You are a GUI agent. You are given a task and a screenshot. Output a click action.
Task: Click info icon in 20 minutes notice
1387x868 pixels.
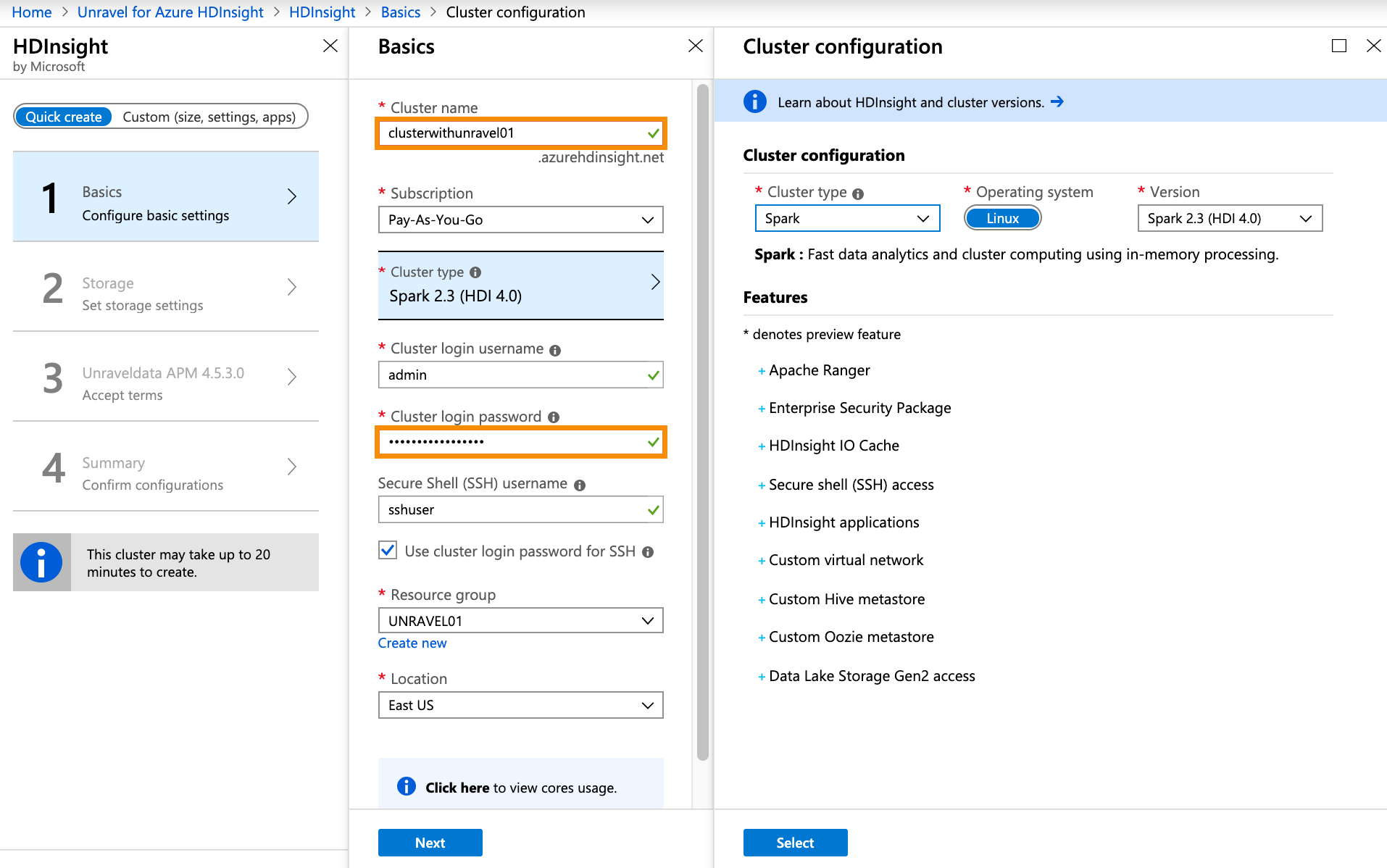pyautogui.click(x=41, y=562)
